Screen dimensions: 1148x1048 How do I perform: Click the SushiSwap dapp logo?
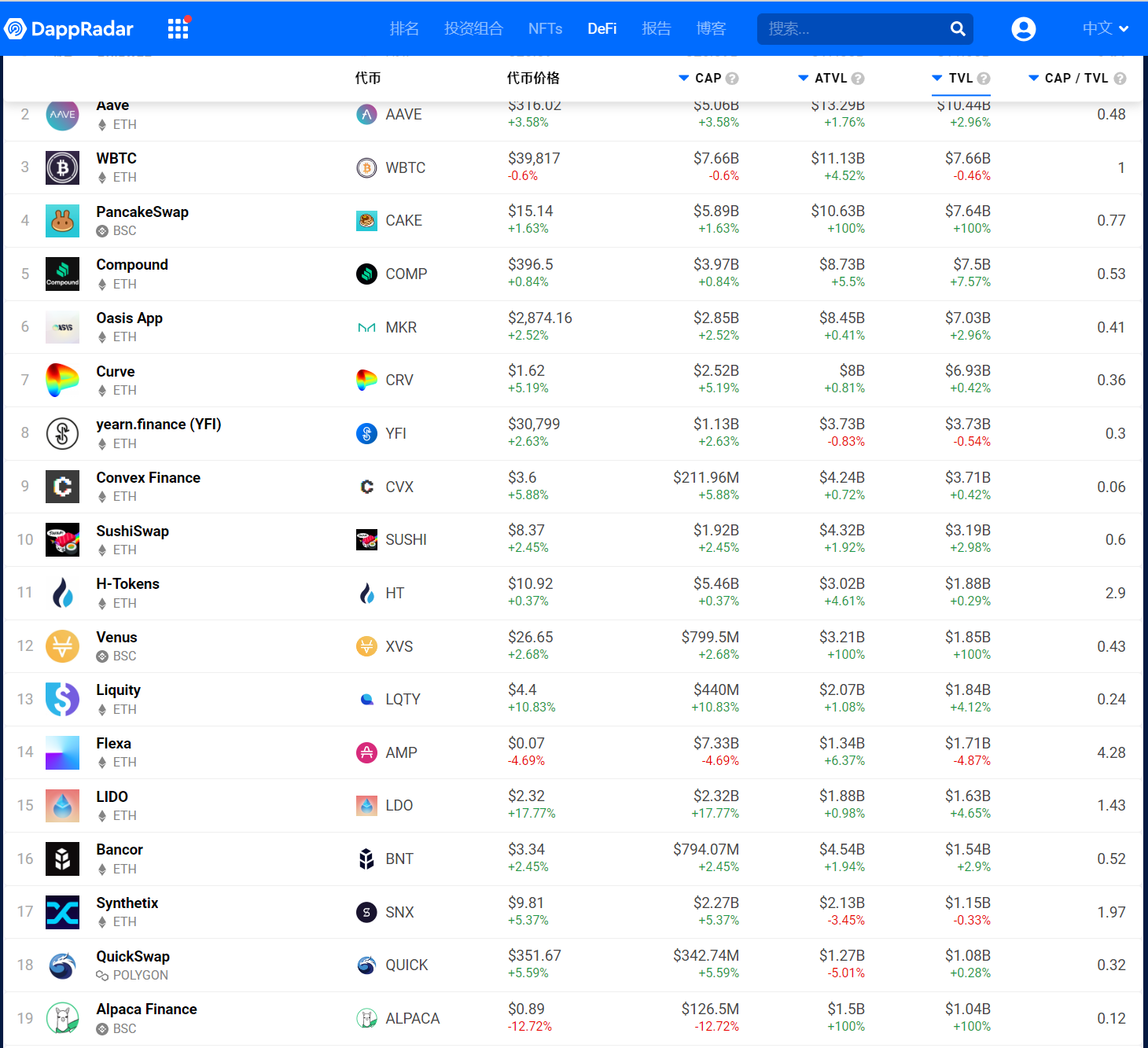tap(62, 540)
